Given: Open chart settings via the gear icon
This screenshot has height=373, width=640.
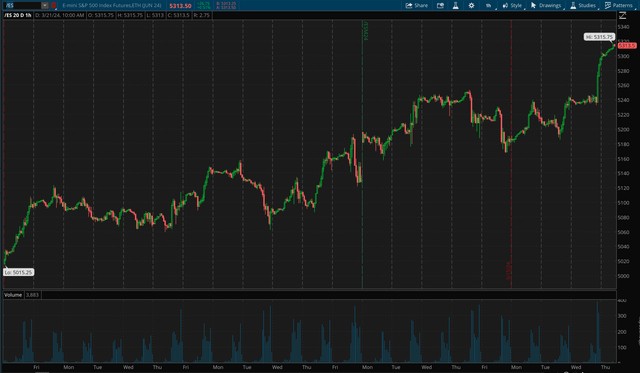Looking at the screenshot, I should [x=471, y=5].
